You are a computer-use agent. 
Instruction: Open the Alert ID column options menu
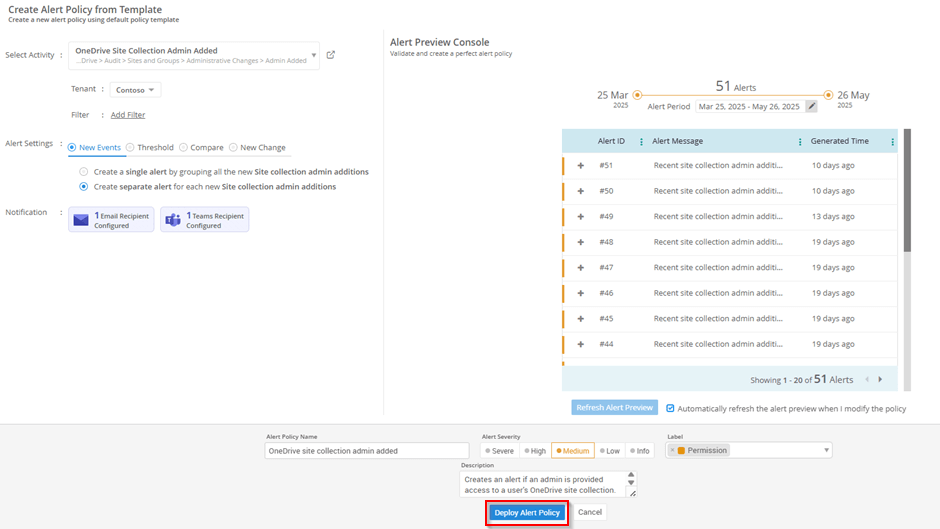click(x=641, y=142)
